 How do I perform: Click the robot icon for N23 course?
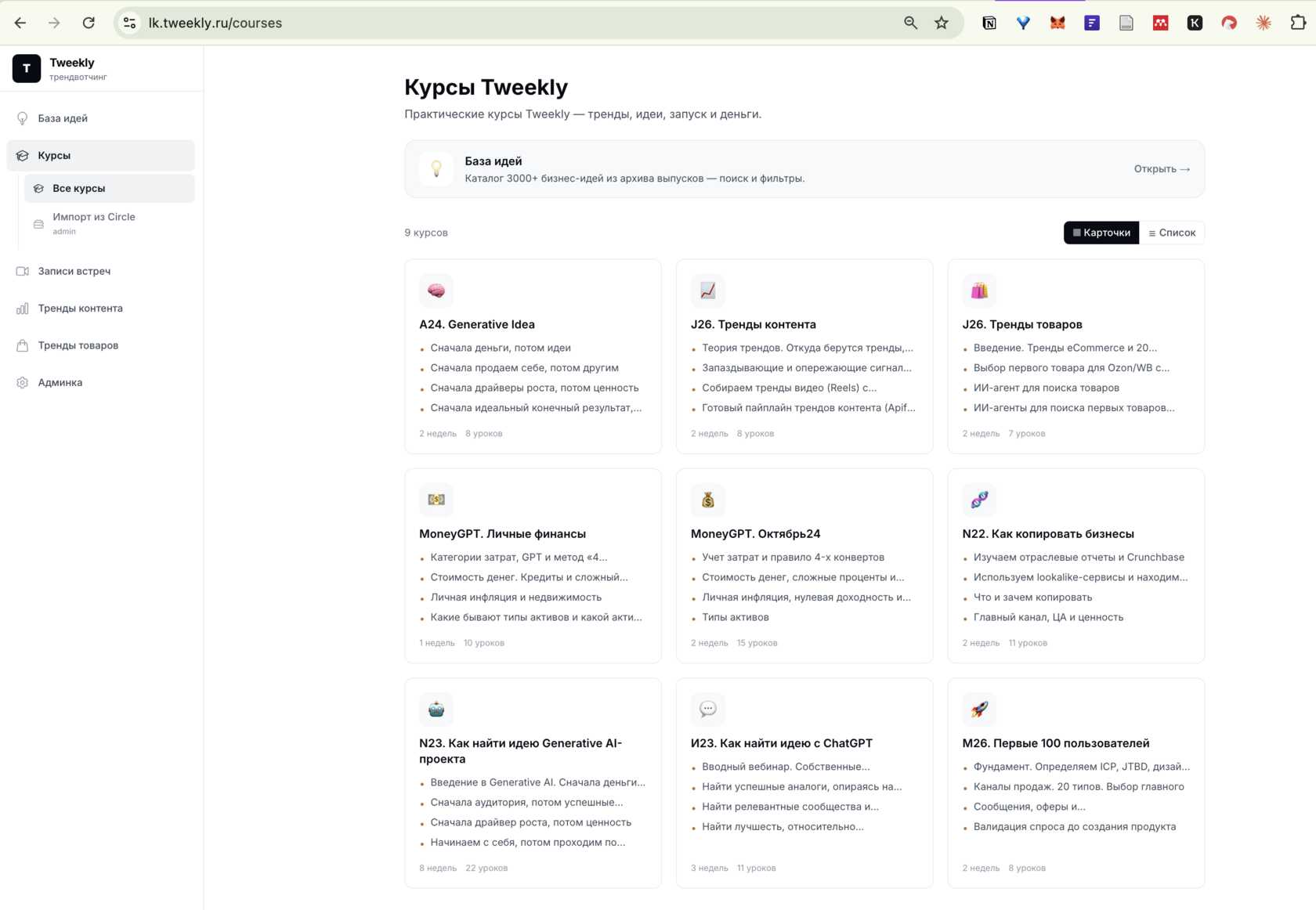[436, 710]
